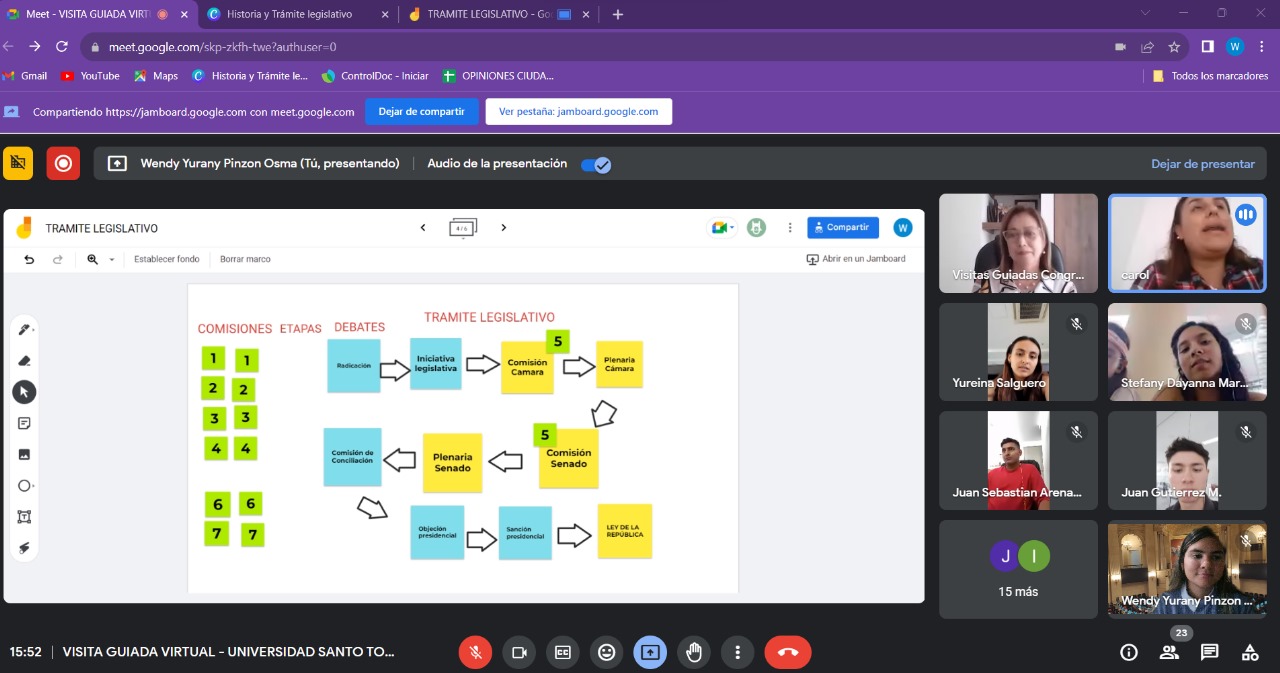
Task: Click Dejar de presentar link
Action: point(1202,164)
